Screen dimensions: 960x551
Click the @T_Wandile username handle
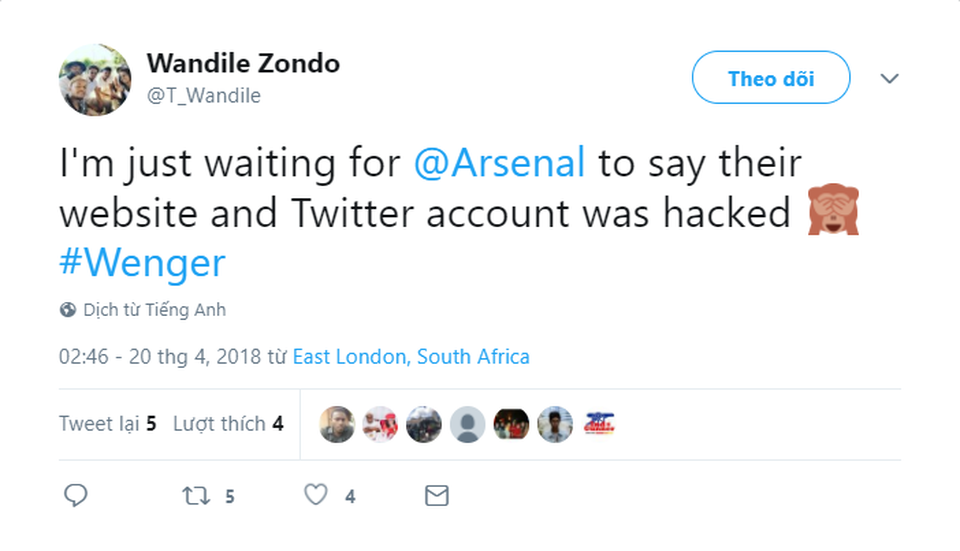coord(204,96)
